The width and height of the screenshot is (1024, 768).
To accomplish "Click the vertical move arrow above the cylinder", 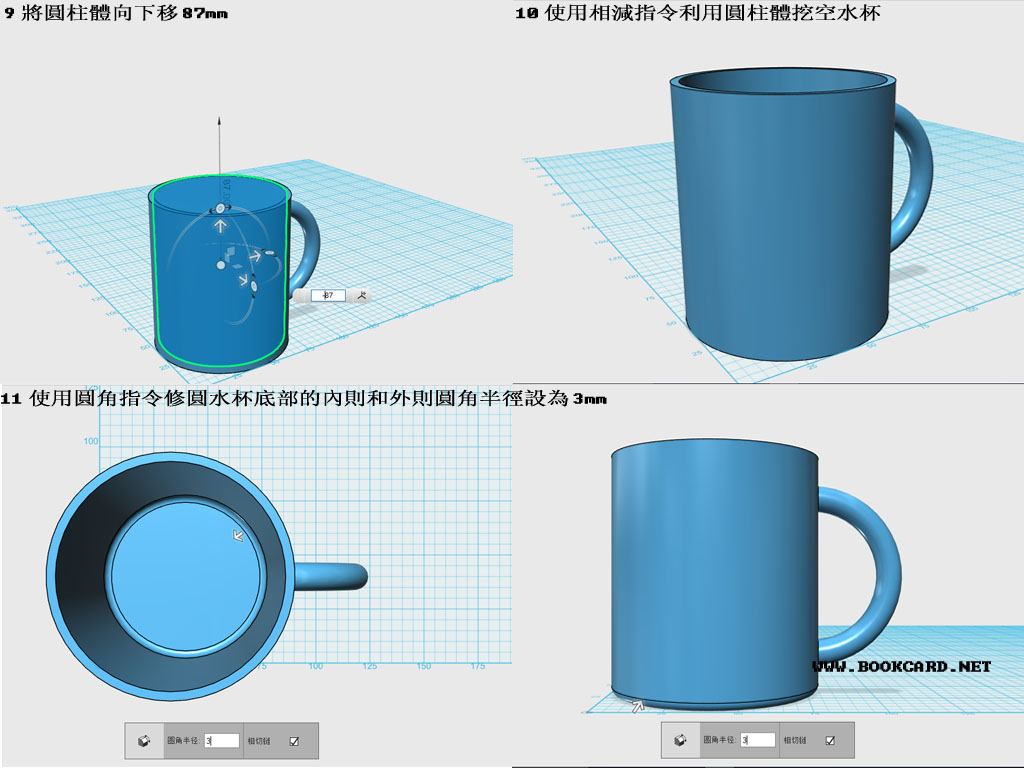I will pos(220,224).
